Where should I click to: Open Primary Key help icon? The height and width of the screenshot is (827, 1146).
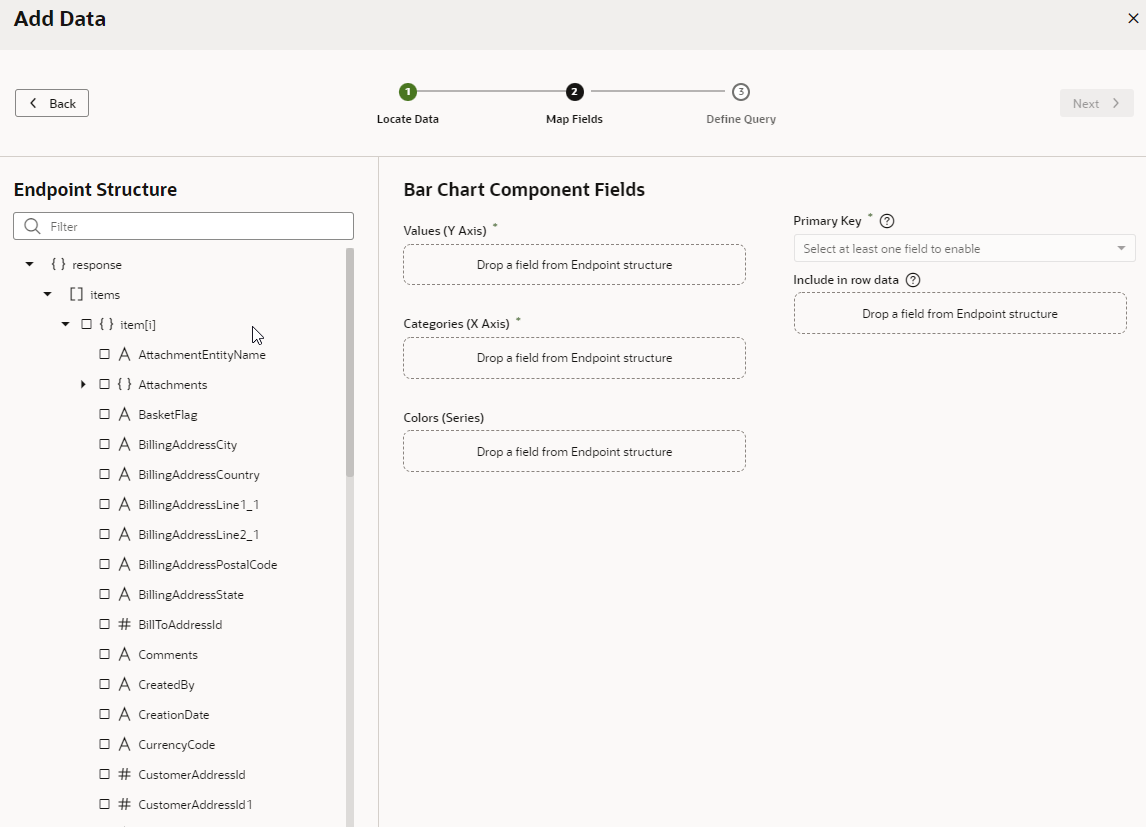pyautogui.click(x=887, y=221)
